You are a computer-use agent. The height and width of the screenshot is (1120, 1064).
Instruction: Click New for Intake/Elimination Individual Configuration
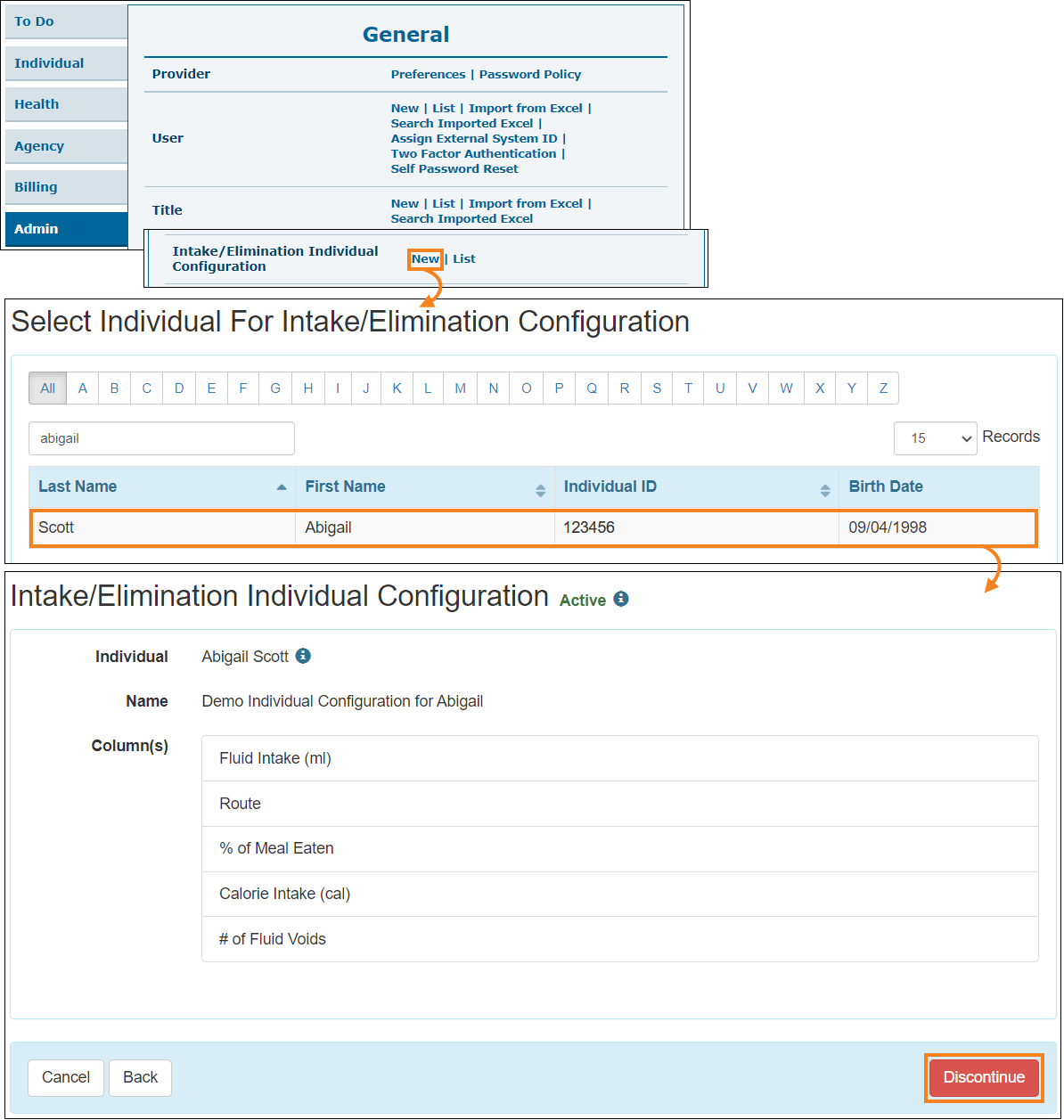coord(425,259)
